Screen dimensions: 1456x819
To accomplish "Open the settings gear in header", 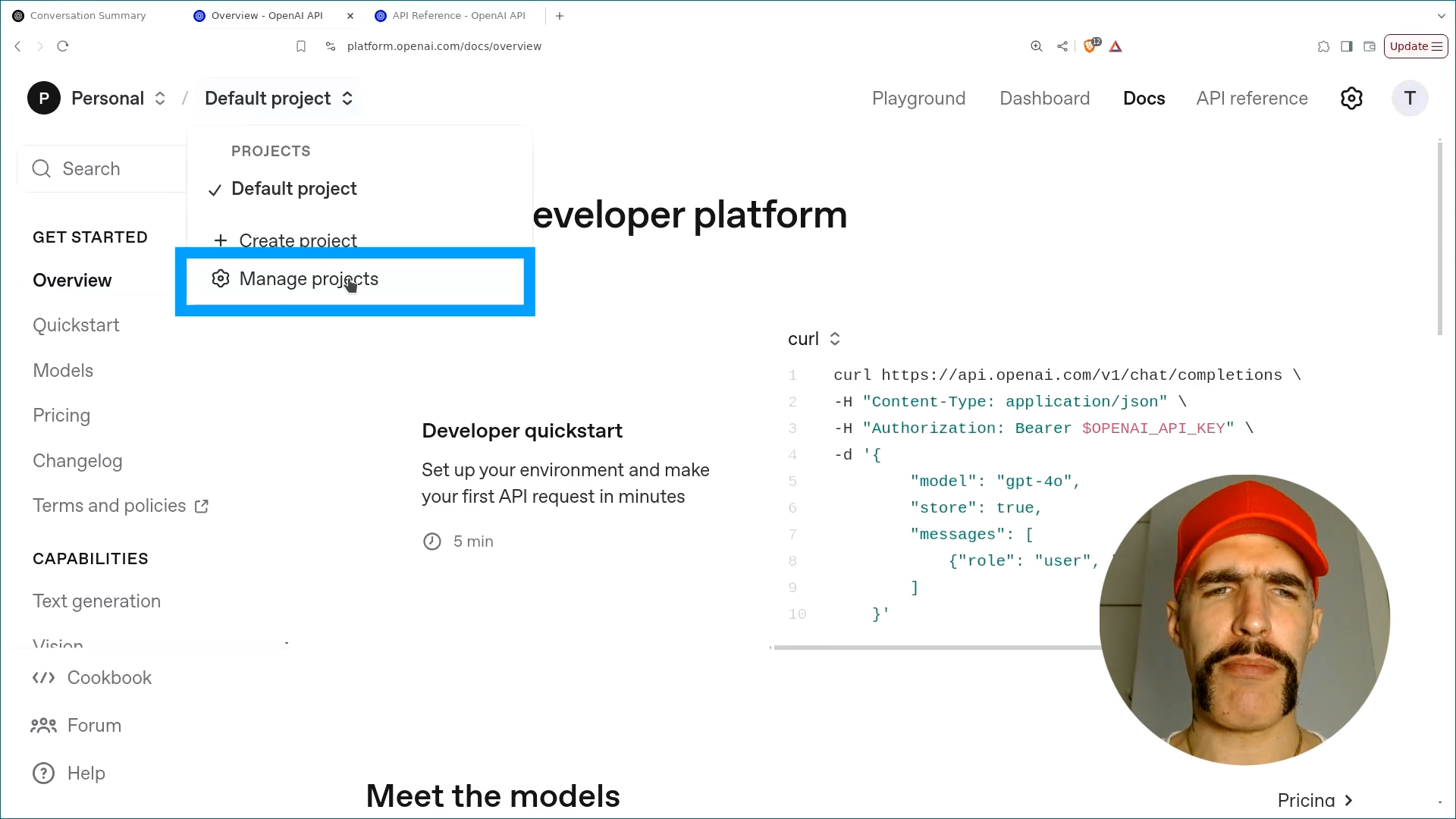I will (1351, 99).
